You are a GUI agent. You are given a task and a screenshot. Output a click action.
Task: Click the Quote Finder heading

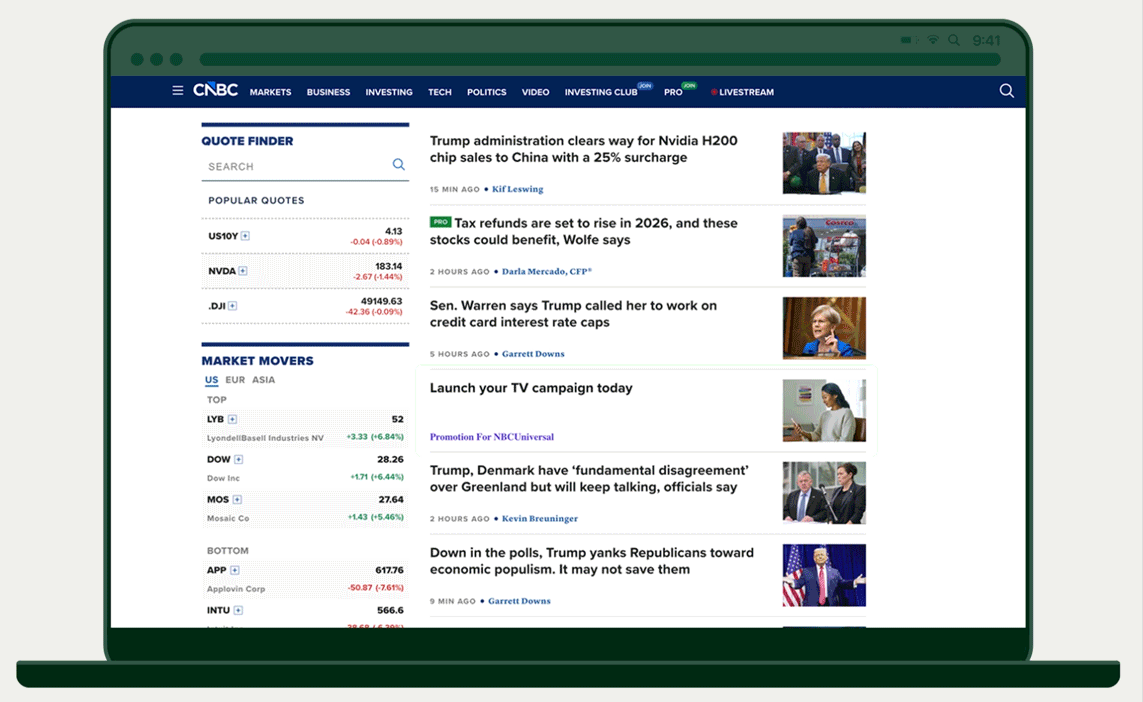tap(247, 141)
